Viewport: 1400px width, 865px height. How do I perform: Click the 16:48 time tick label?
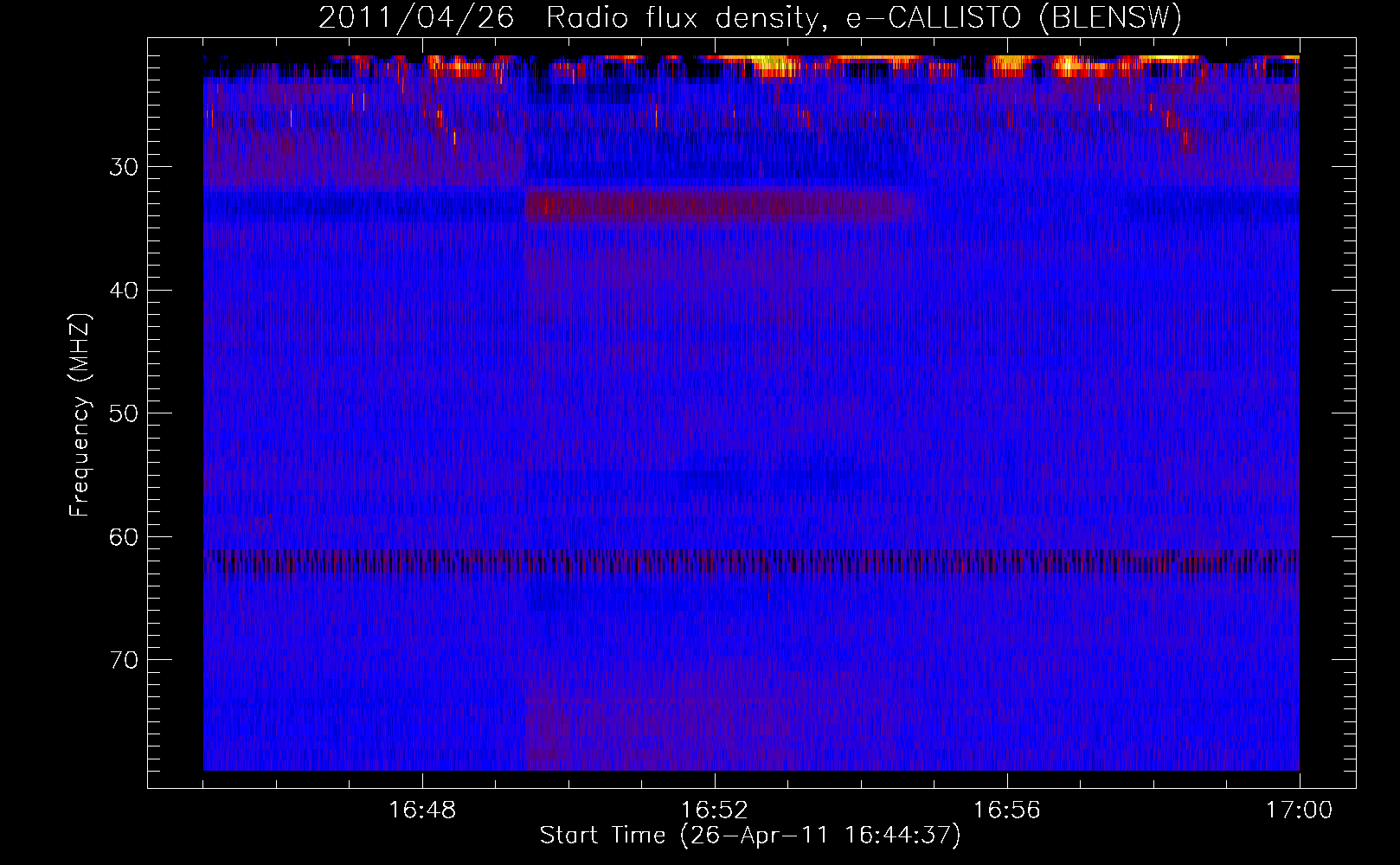[422, 811]
